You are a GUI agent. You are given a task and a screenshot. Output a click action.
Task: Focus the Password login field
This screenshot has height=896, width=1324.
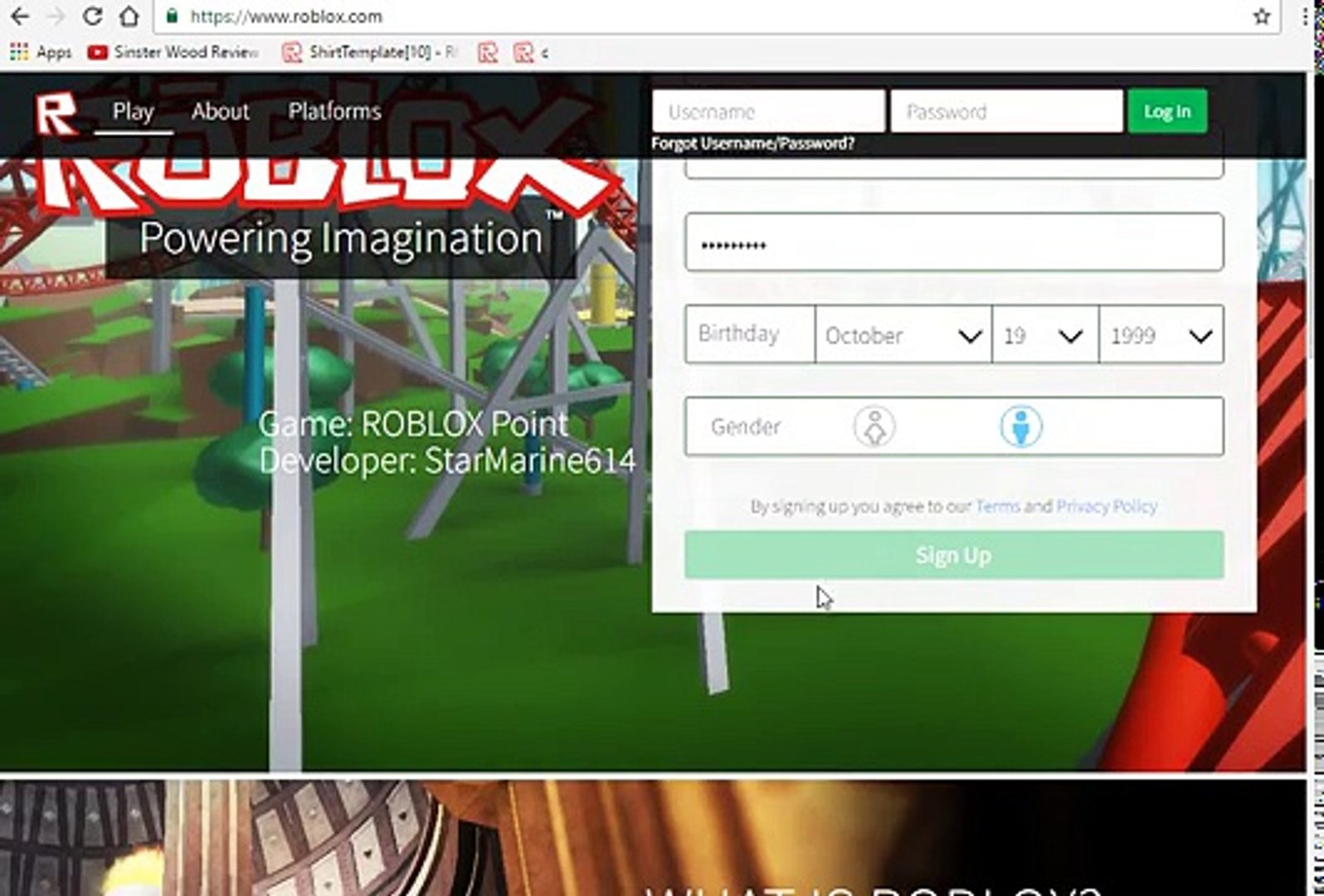click(1006, 111)
